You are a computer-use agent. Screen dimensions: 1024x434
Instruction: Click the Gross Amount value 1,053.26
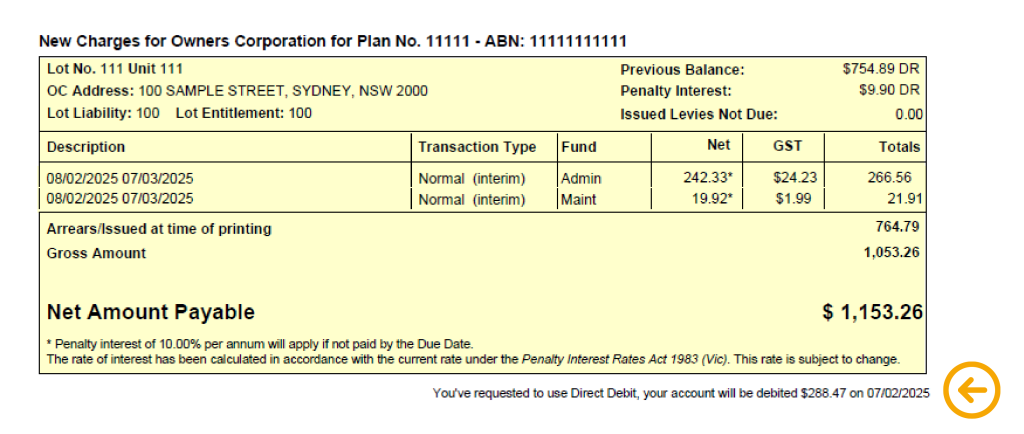tap(891, 253)
